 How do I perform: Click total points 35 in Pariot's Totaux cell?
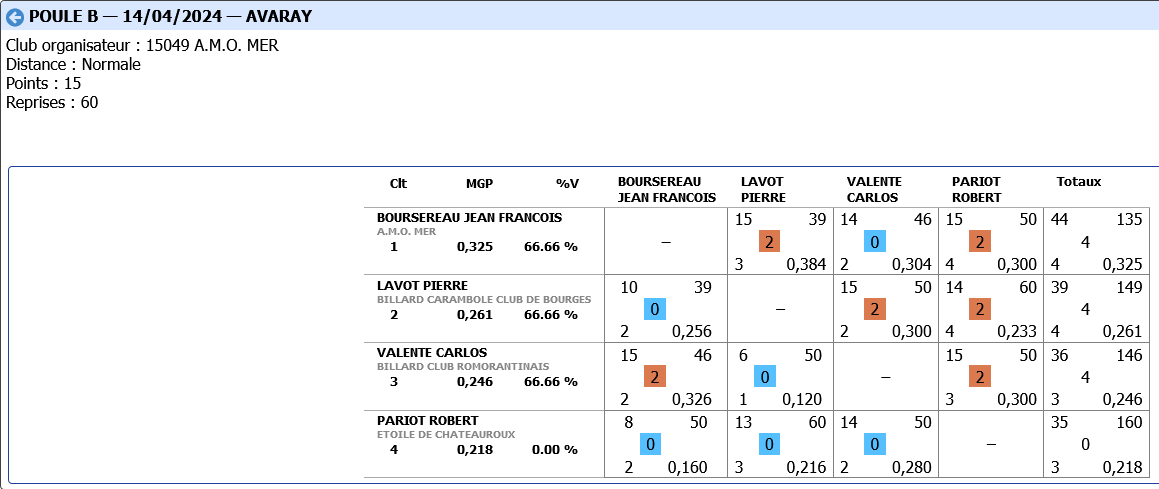[x=1059, y=423]
